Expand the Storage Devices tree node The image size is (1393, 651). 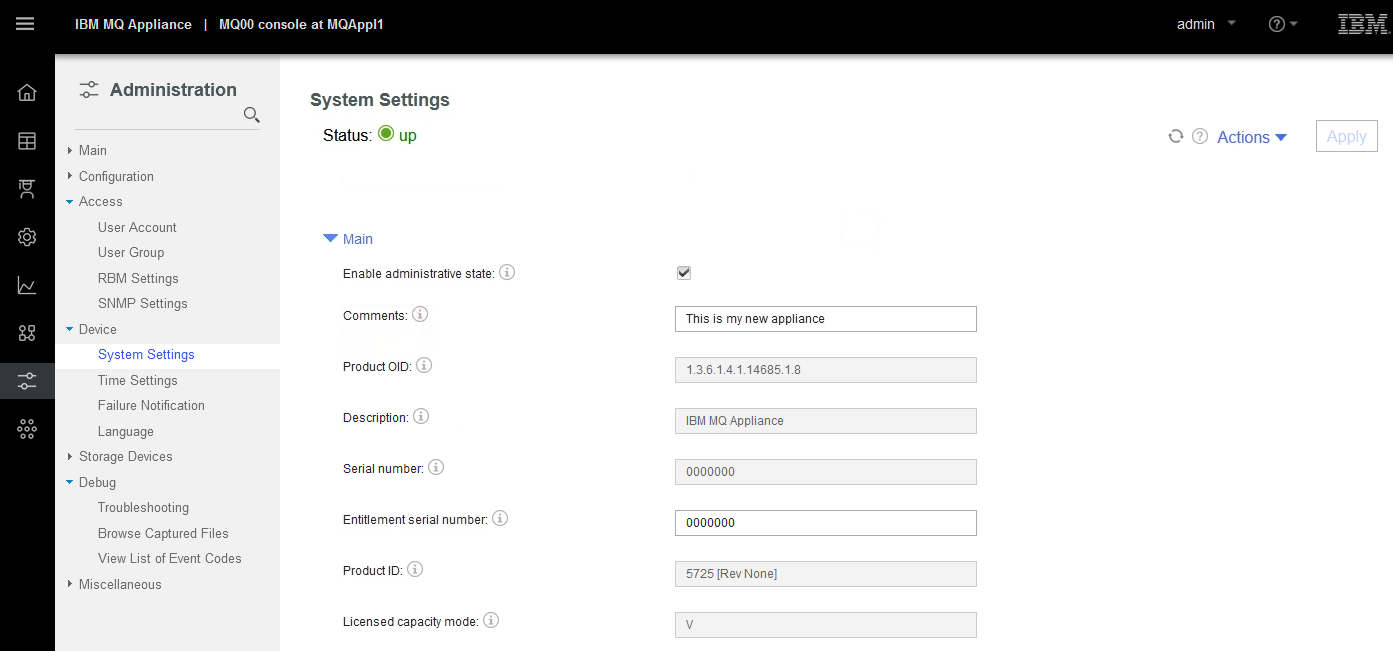(70, 456)
